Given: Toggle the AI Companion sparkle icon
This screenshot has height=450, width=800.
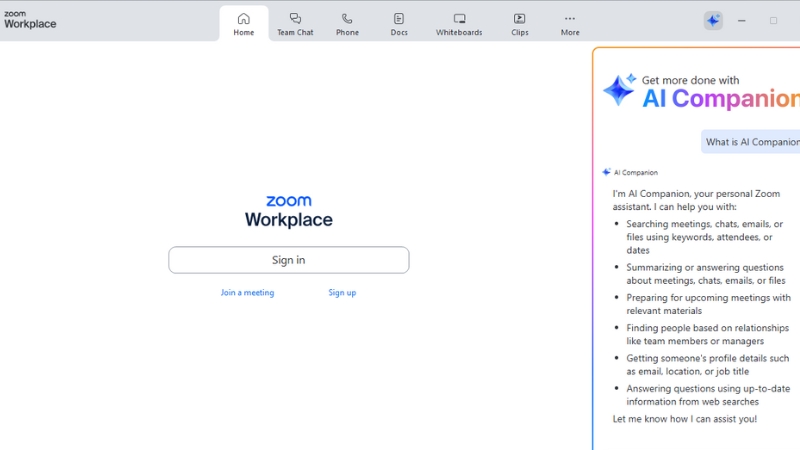Looking at the screenshot, I should point(713,20).
